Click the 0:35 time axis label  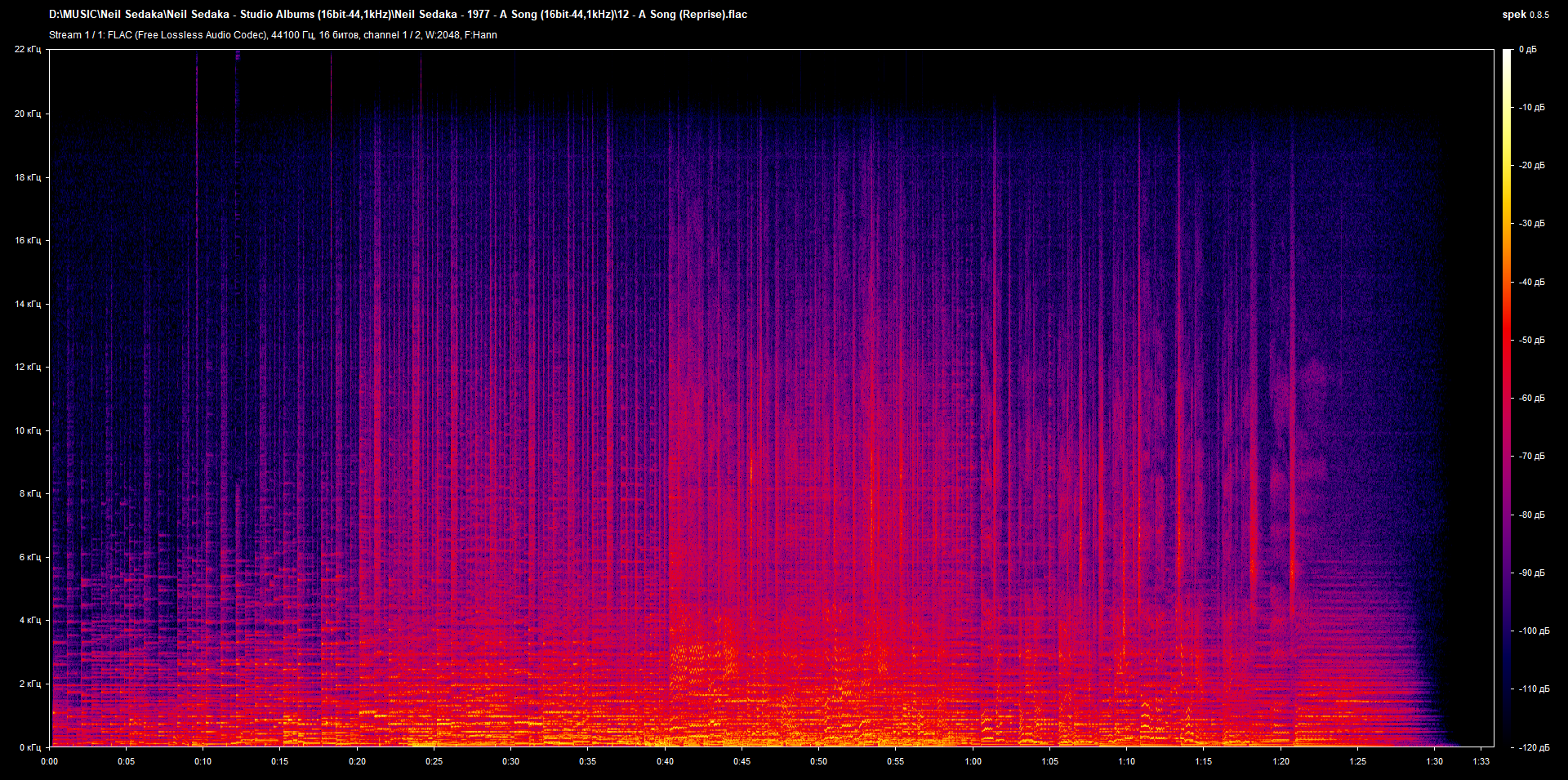pos(588,761)
